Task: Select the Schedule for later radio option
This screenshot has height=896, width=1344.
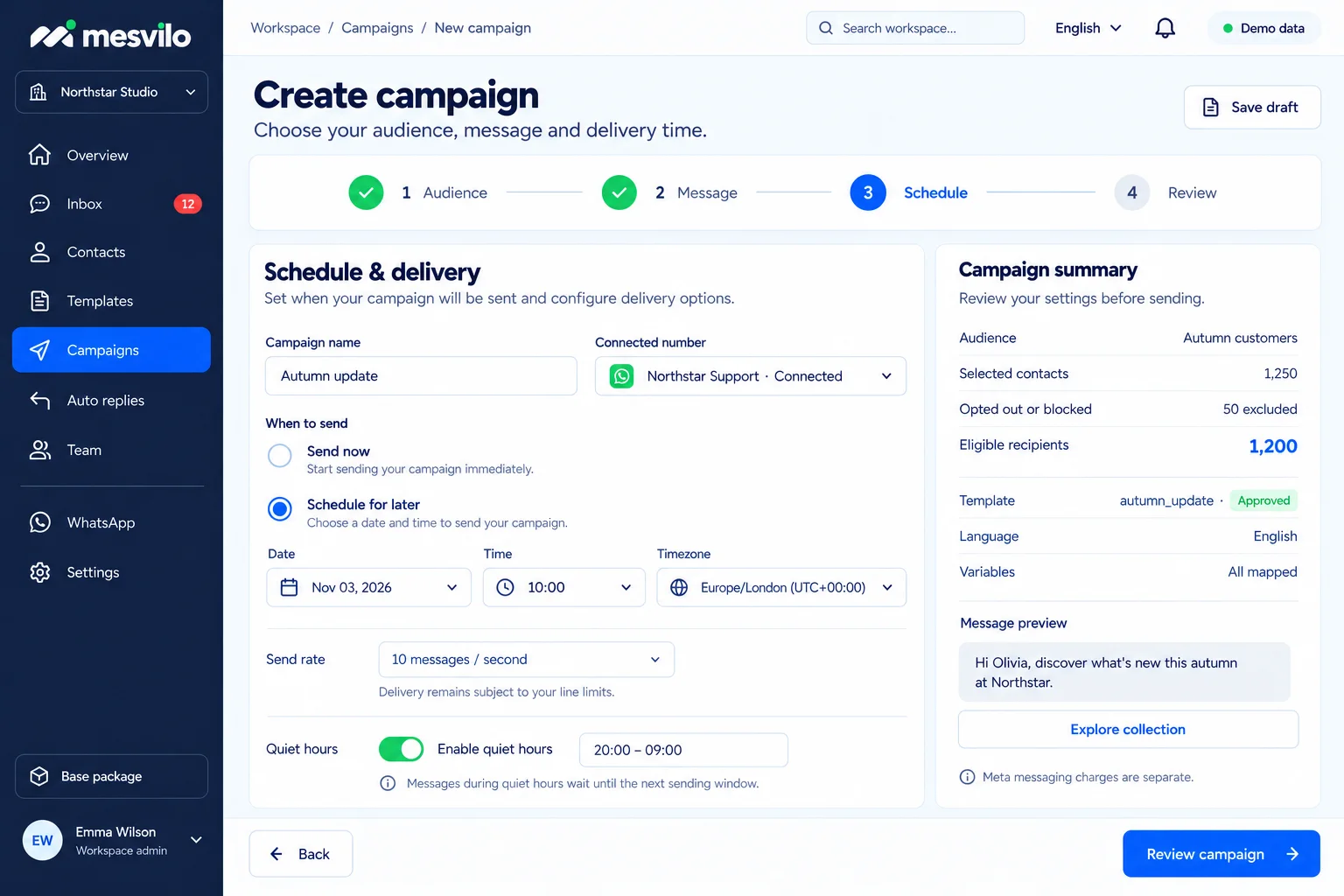Action: point(280,508)
